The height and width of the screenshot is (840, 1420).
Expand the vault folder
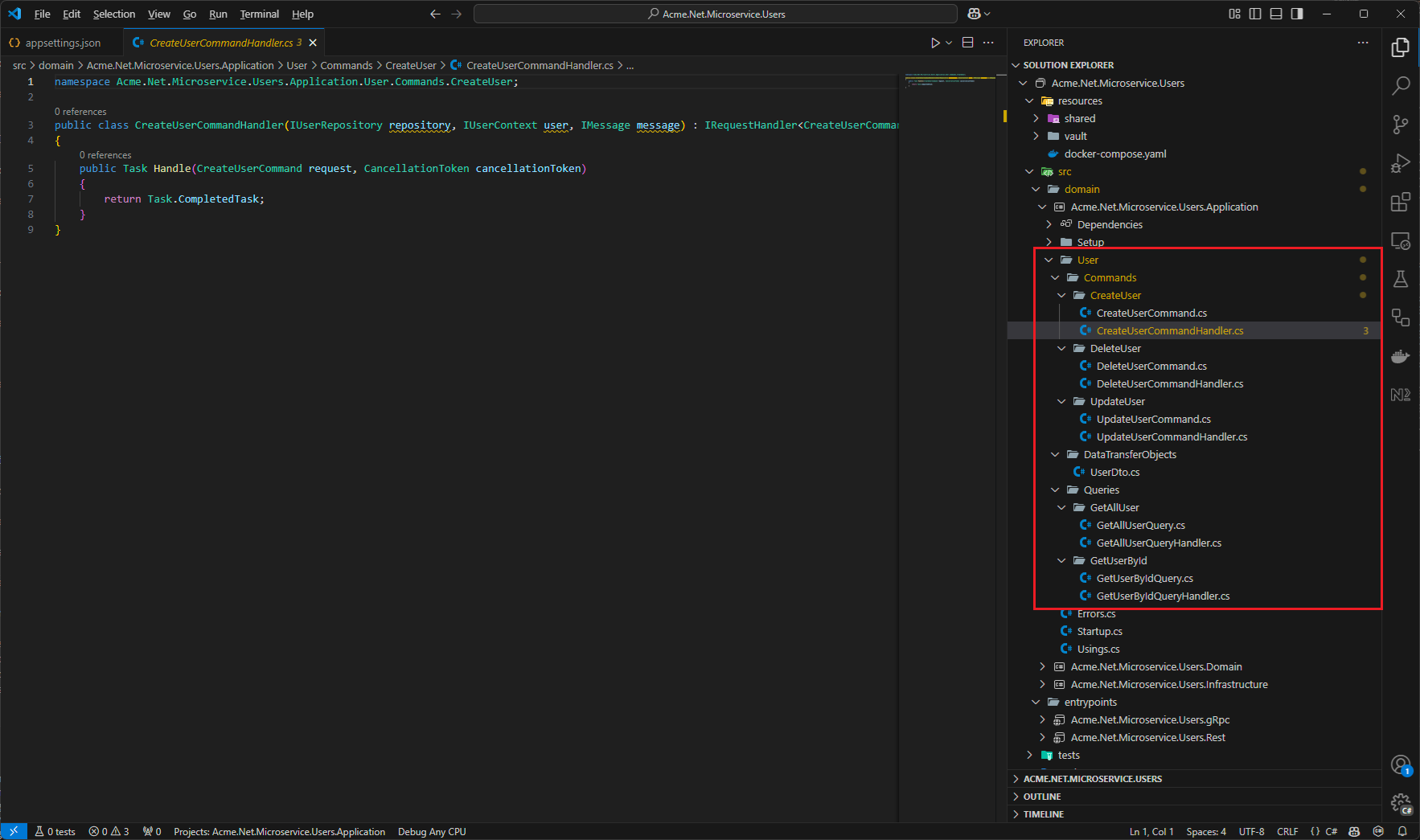(1036, 136)
